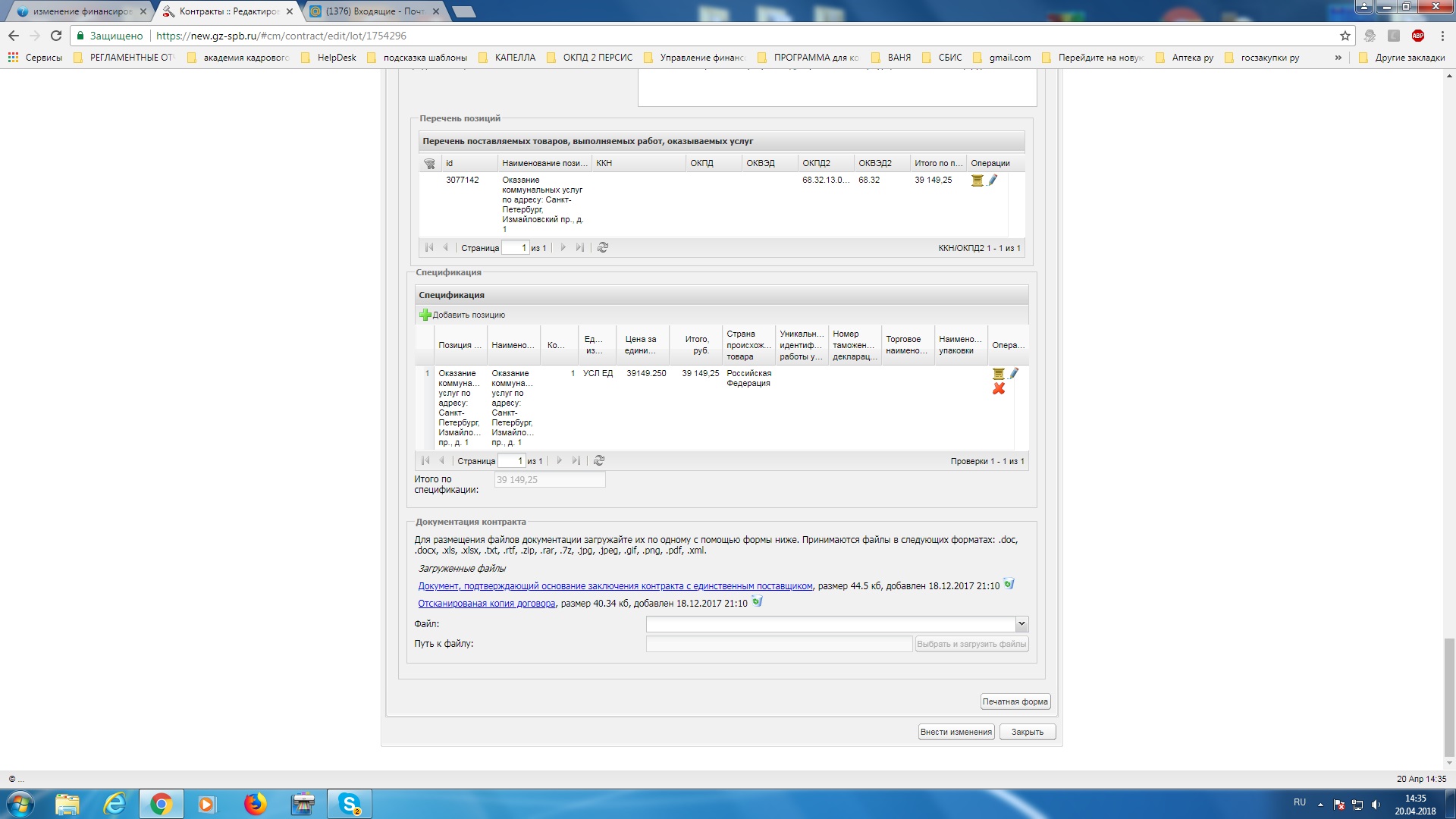Open Chrome's three-dot menu
This screenshot has width=1456, height=819.
coord(1442,36)
